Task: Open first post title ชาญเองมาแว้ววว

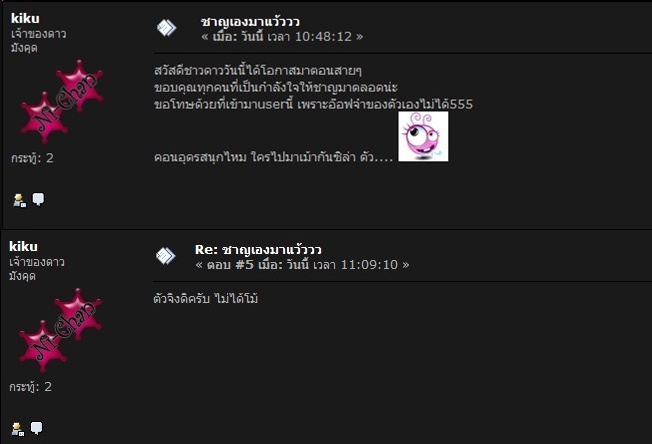Action: coord(250,22)
